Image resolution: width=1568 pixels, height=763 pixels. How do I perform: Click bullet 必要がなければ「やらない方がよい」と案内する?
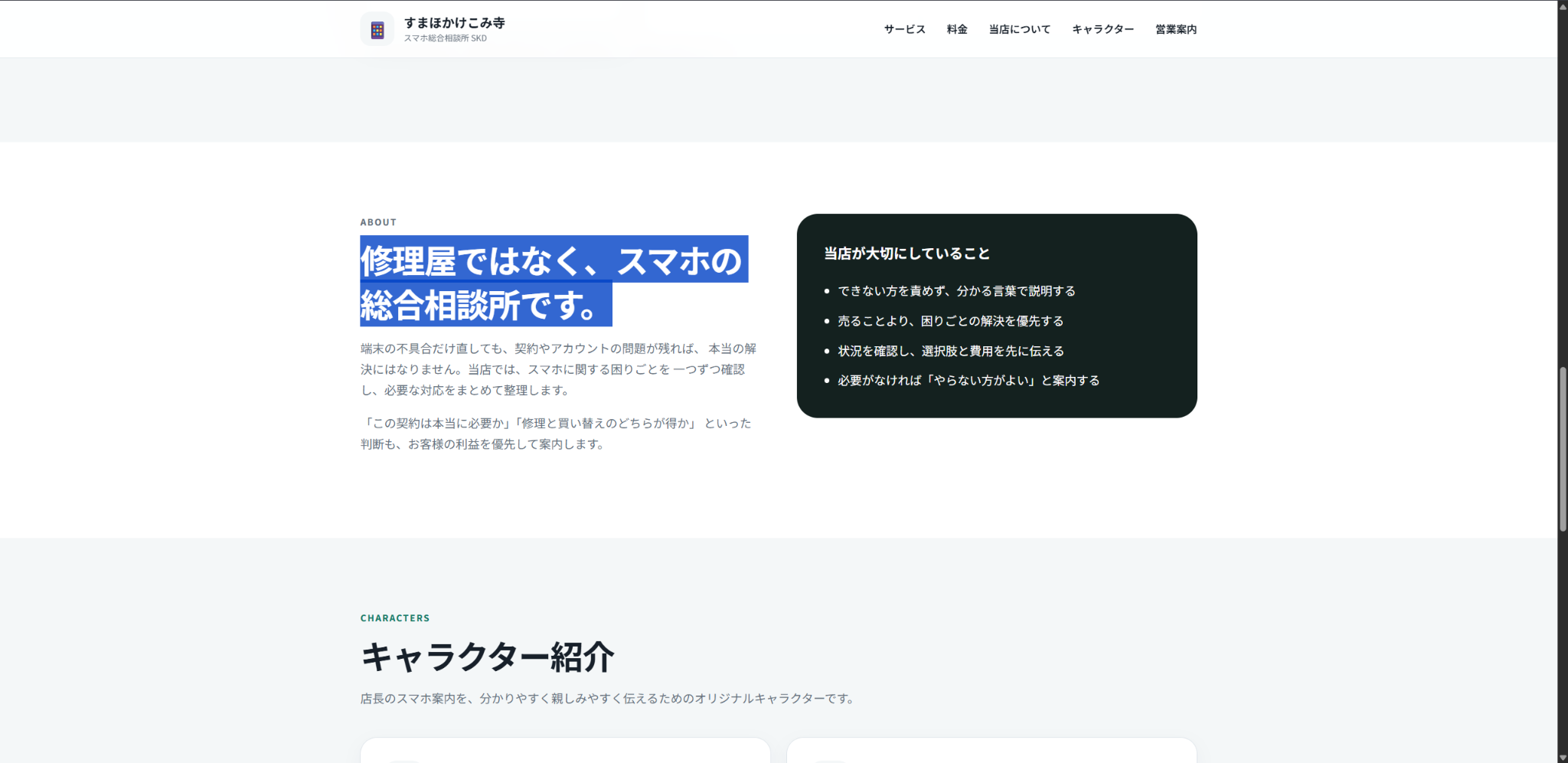(969, 380)
